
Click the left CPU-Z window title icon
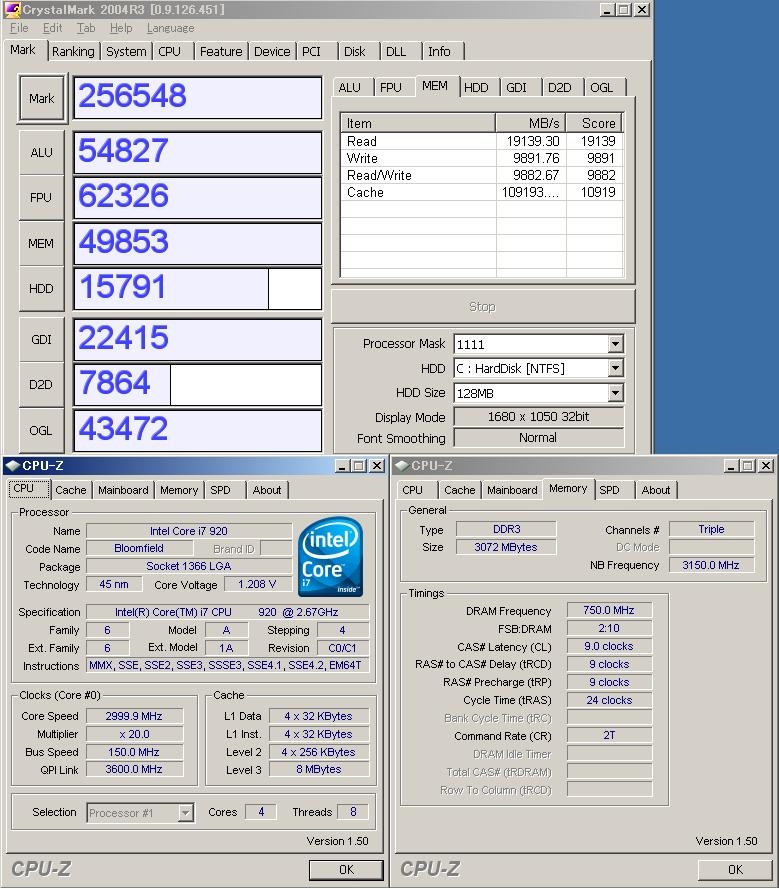[x=12, y=465]
